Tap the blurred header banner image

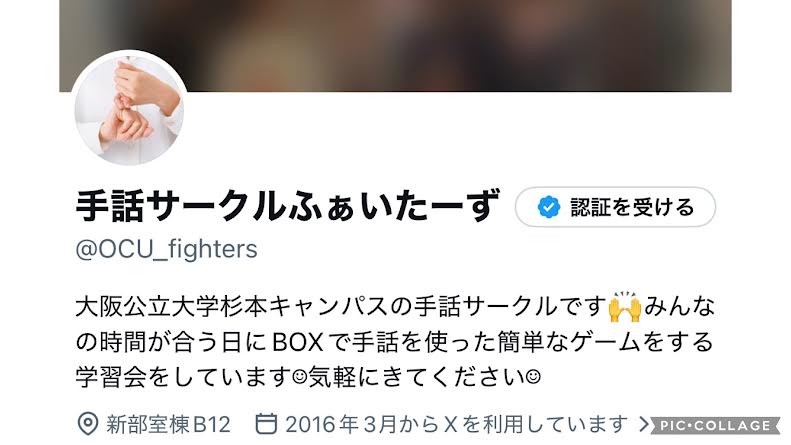[x=396, y=45]
